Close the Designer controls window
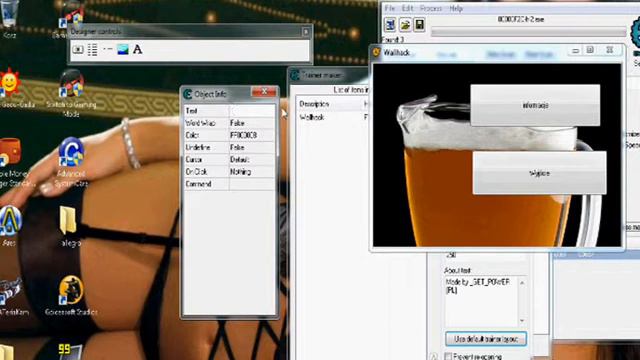Screen dimensions: 640x360 306,31
